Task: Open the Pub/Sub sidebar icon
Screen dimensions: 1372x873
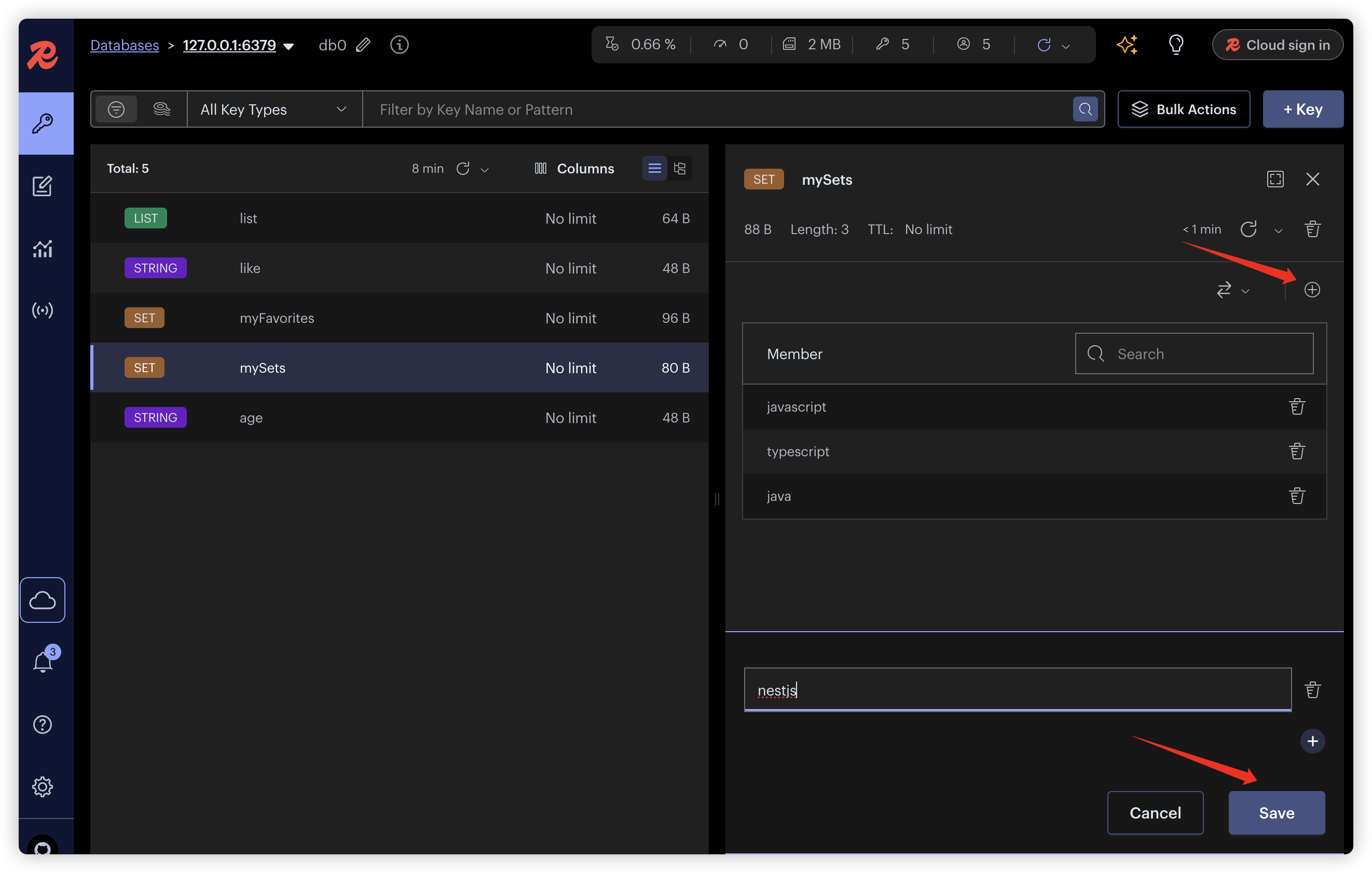Action: click(x=42, y=310)
